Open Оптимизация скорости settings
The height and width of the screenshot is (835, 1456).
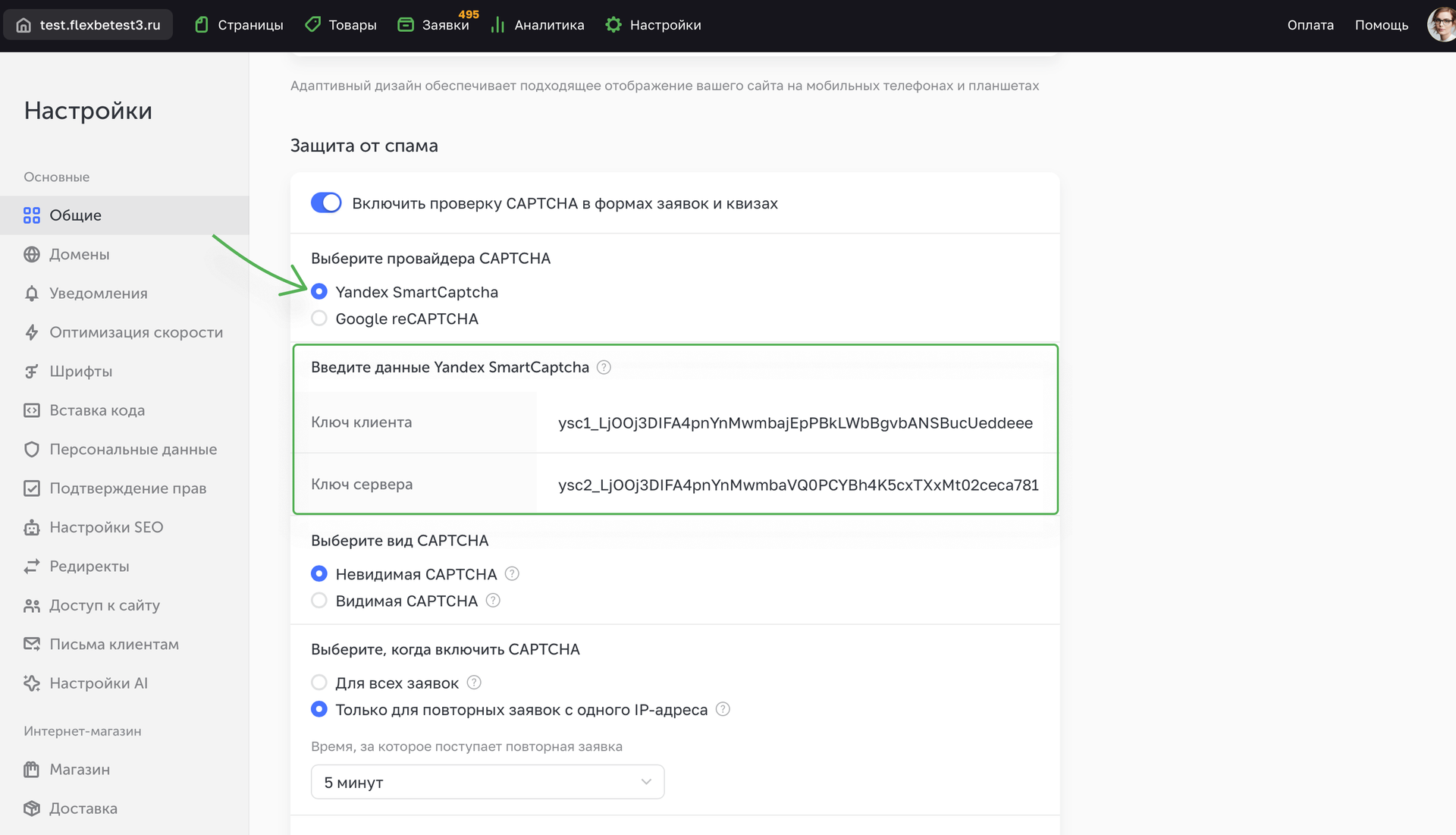click(x=136, y=332)
